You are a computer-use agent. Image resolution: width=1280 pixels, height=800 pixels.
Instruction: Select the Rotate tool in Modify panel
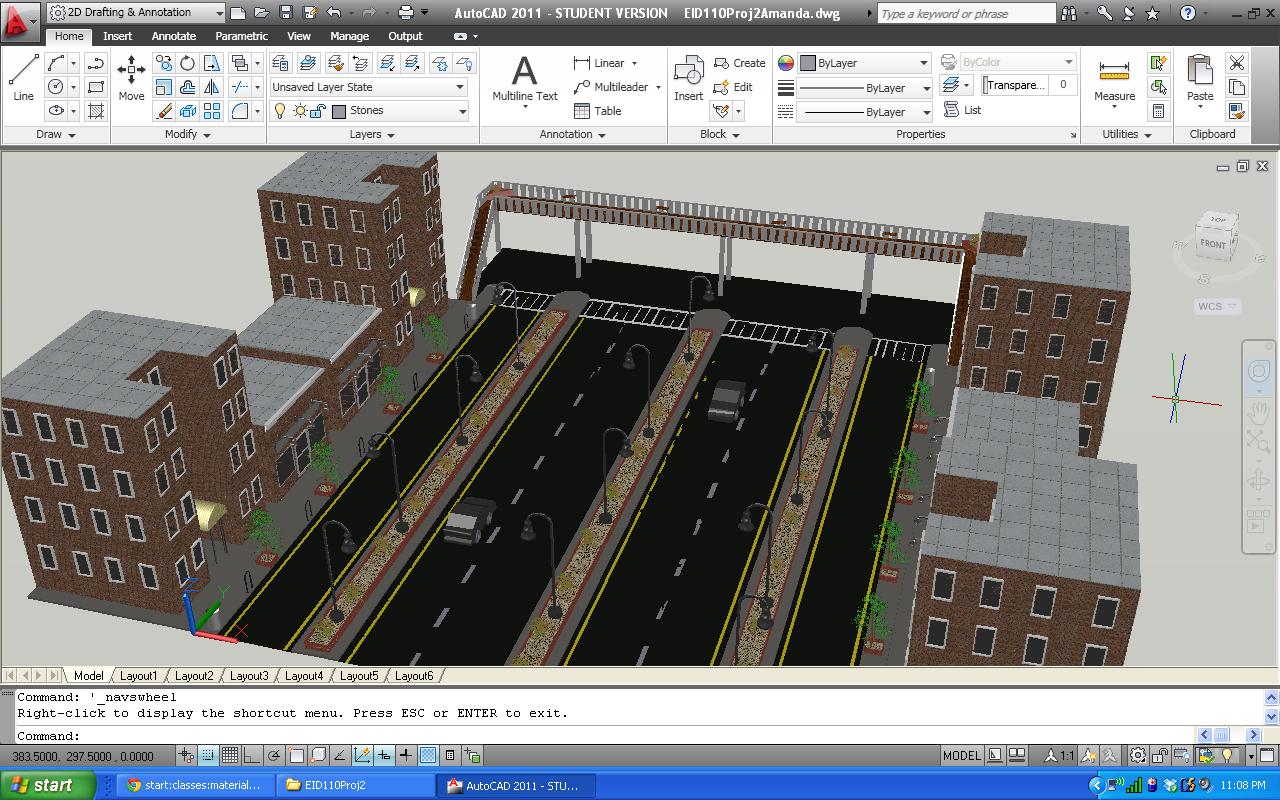[187, 63]
